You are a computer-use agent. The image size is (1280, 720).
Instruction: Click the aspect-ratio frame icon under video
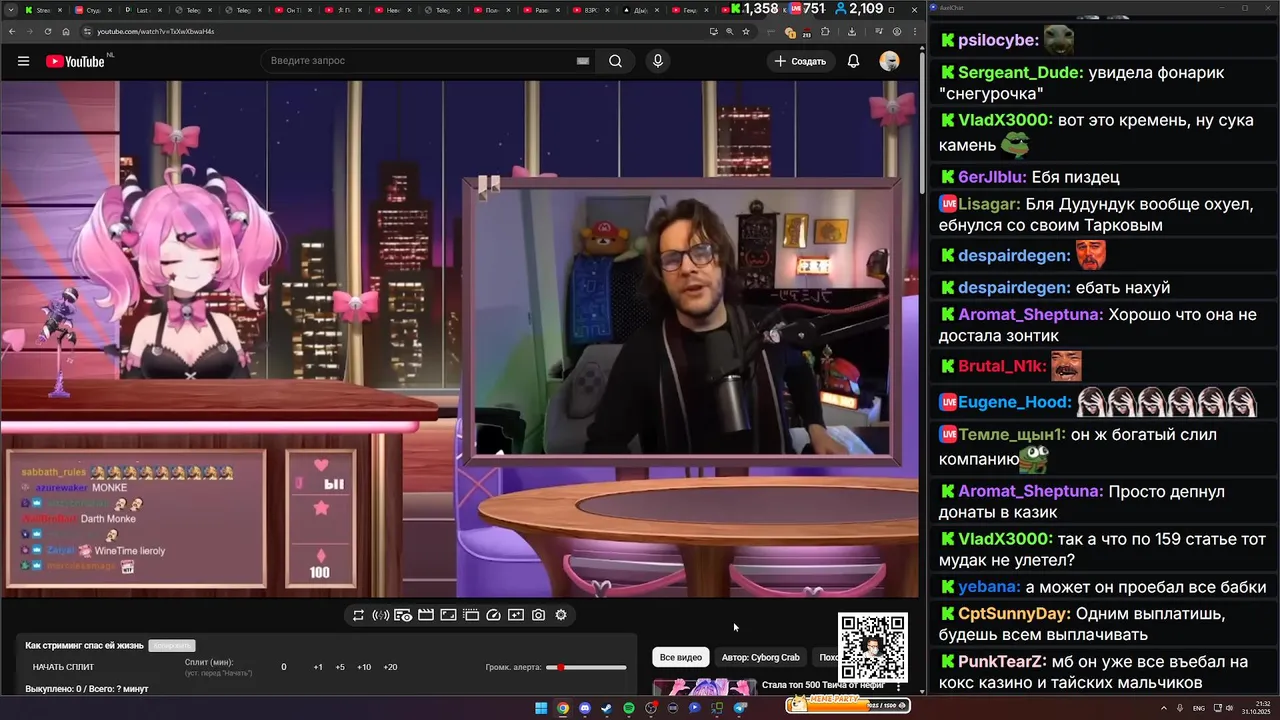click(448, 615)
